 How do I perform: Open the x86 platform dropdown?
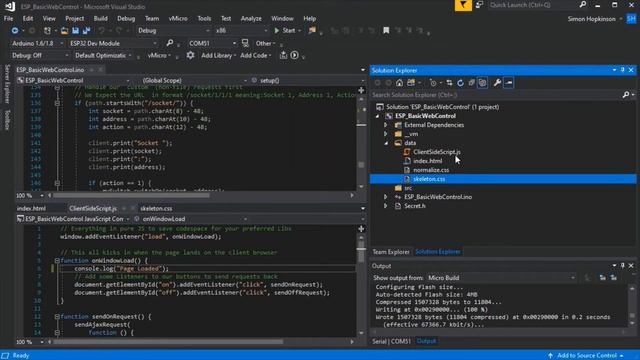pos(242,31)
